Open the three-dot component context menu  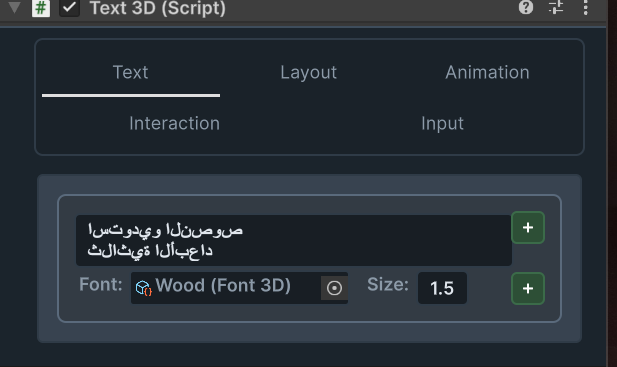[586, 7]
